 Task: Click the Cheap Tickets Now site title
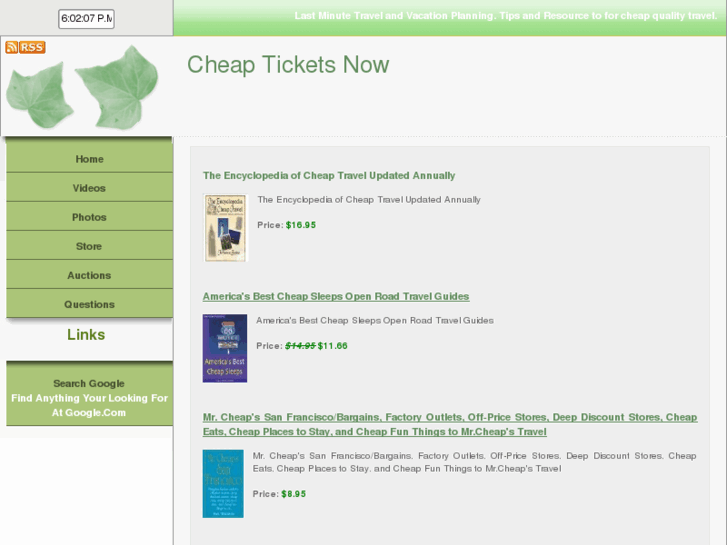(x=288, y=64)
